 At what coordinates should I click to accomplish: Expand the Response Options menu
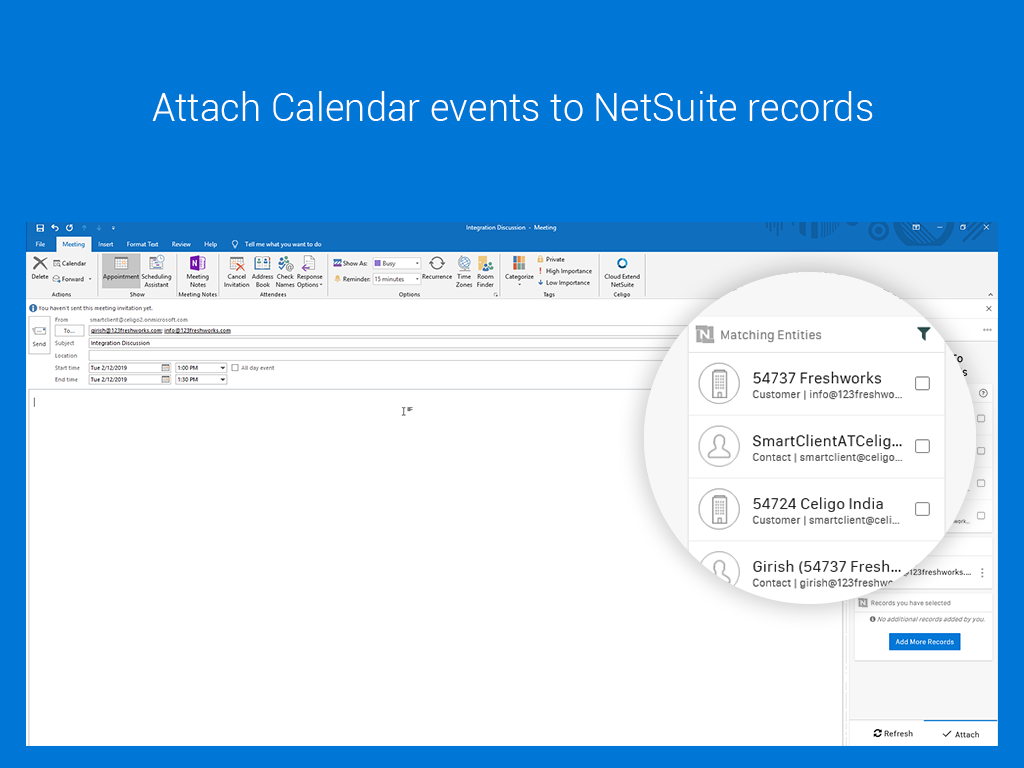pyautogui.click(x=310, y=271)
